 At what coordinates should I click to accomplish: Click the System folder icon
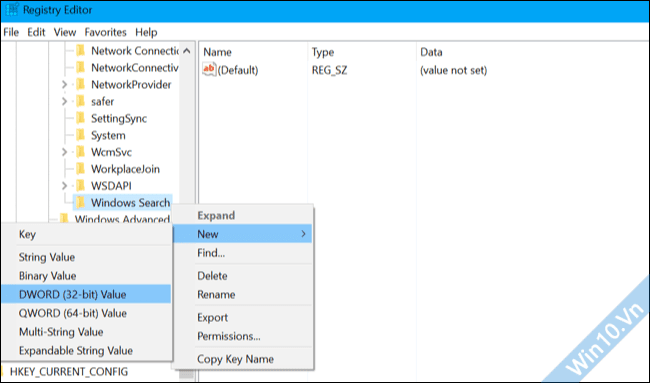click(80, 135)
